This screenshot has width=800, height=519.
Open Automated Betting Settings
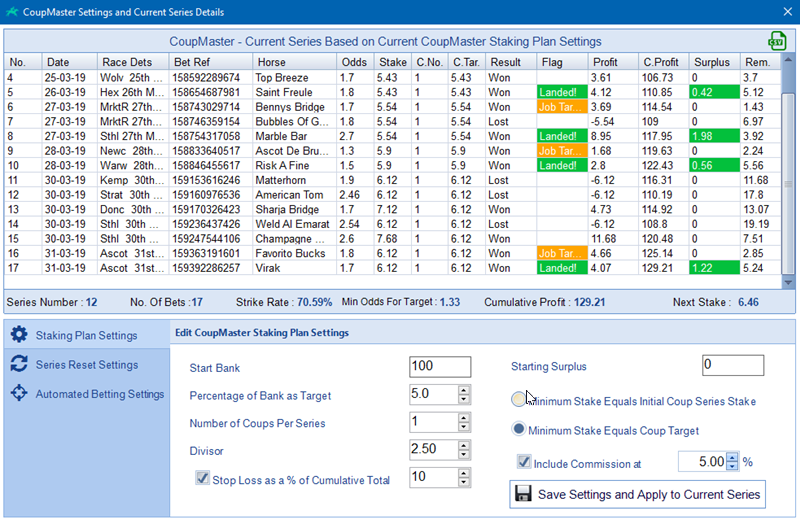[x=87, y=393]
